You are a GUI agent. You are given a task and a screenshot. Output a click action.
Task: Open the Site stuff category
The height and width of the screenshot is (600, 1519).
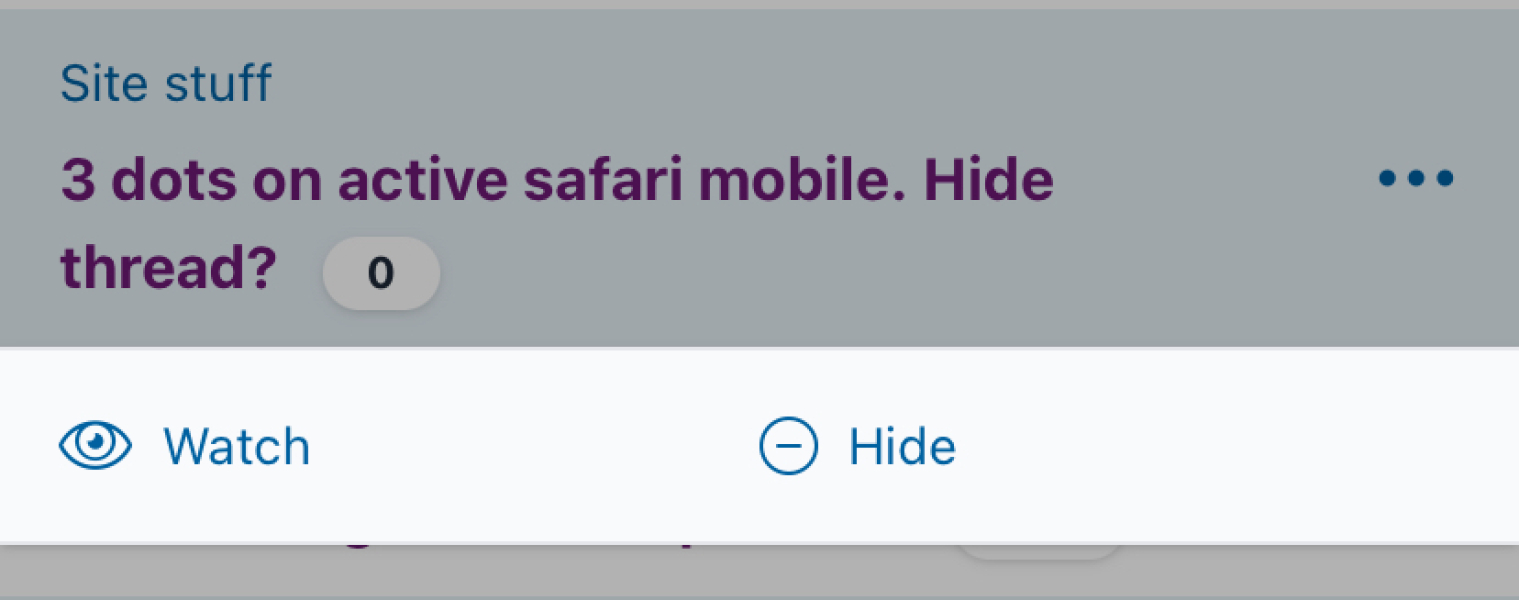[x=166, y=82]
